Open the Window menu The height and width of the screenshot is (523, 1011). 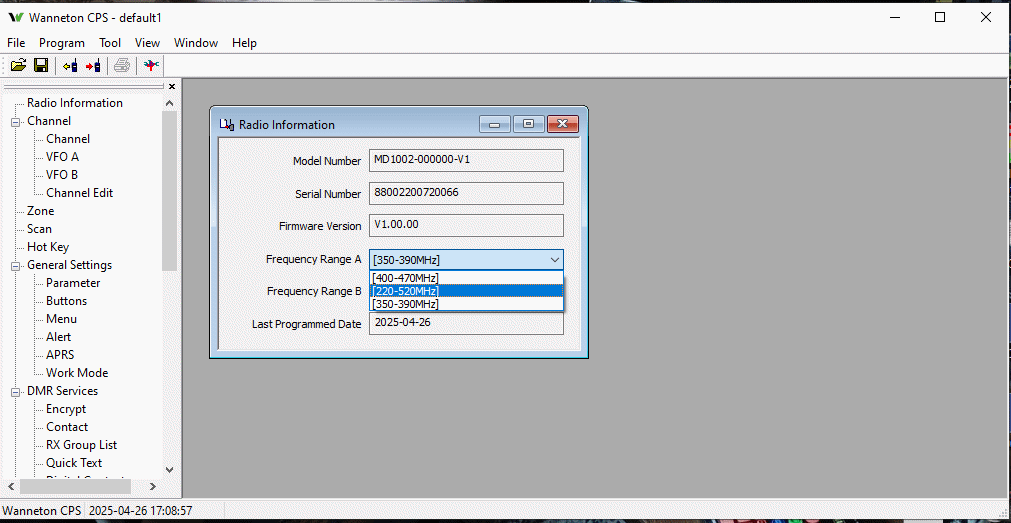(x=196, y=43)
